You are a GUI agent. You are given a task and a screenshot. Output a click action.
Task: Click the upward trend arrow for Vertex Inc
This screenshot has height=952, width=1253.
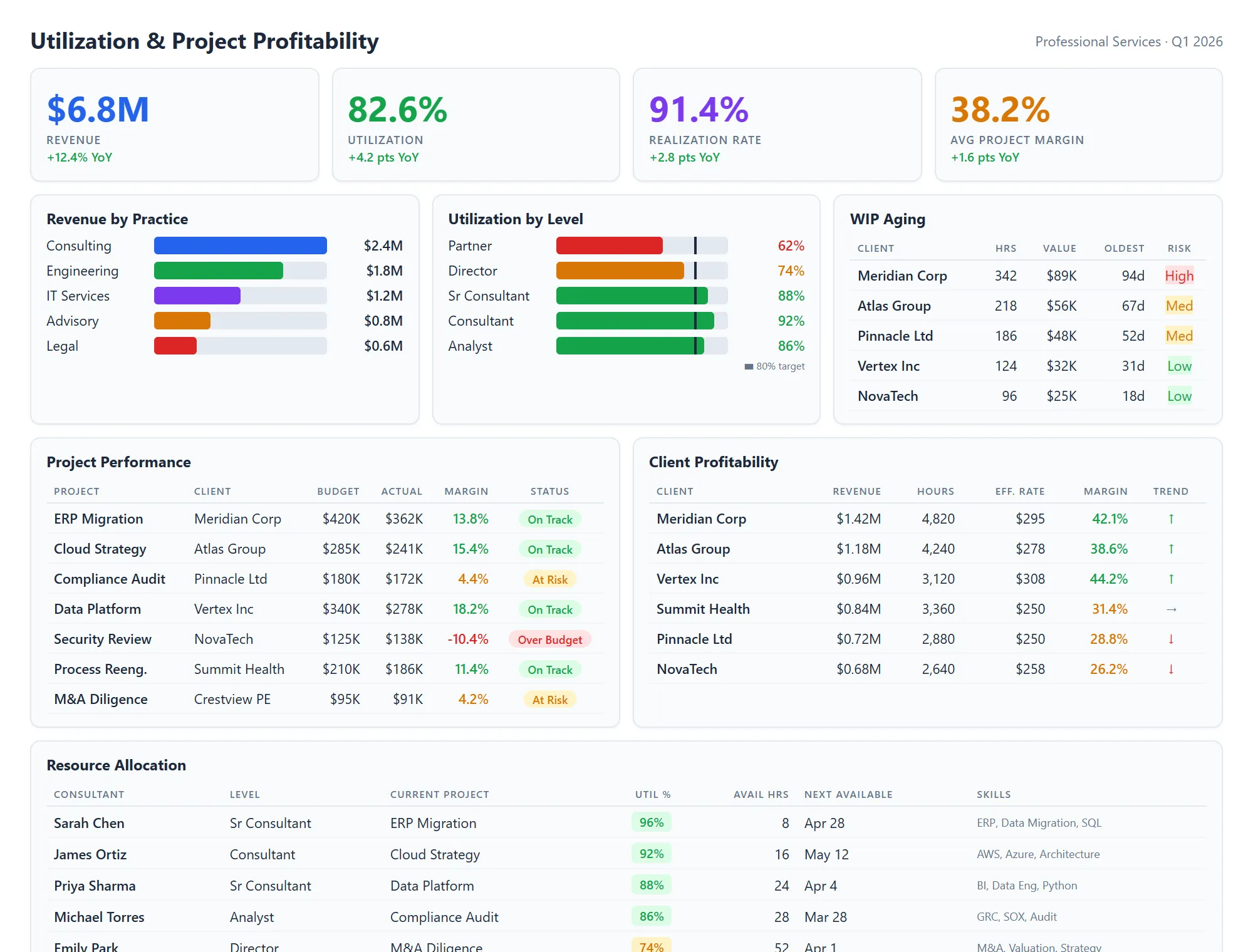(x=1170, y=579)
